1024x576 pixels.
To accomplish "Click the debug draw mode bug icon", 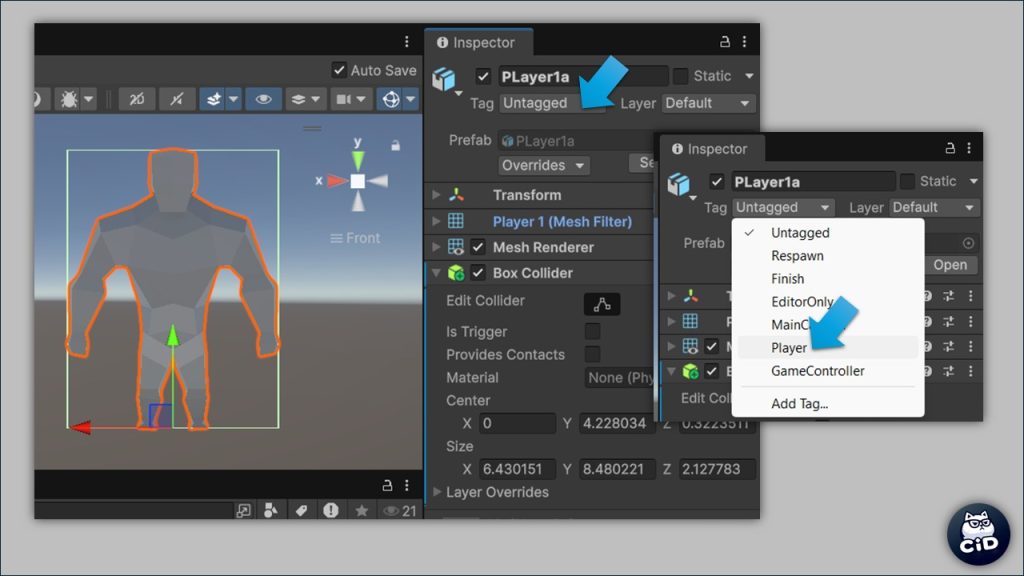I will pos(70,99).
